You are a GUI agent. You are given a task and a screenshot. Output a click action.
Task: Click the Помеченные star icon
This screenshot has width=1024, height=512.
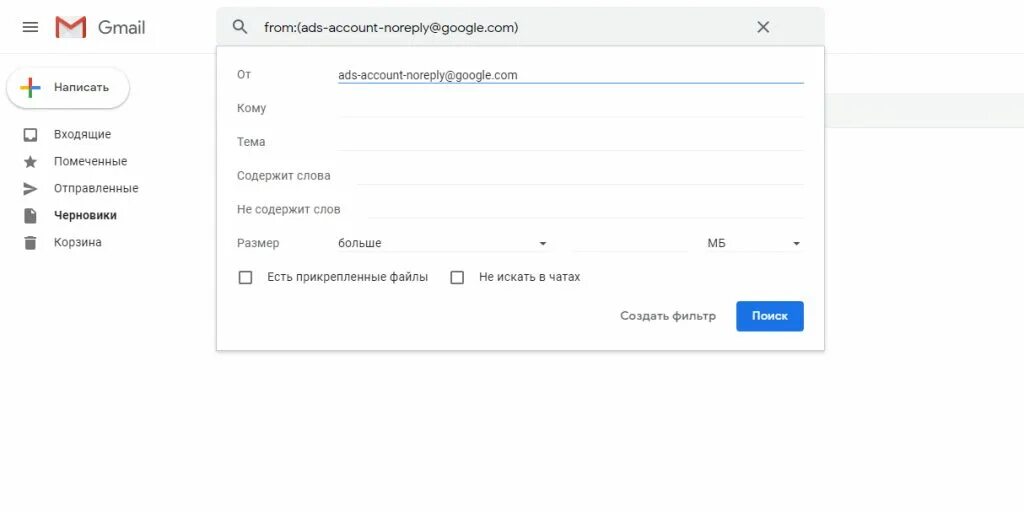[30, 162]
